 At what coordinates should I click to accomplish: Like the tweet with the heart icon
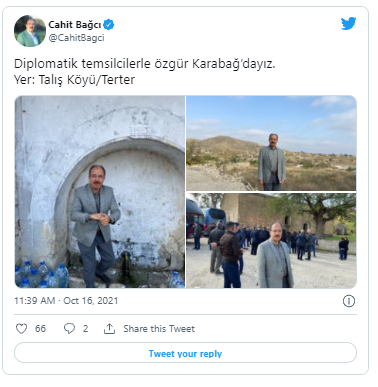click(x=21, y=329)
